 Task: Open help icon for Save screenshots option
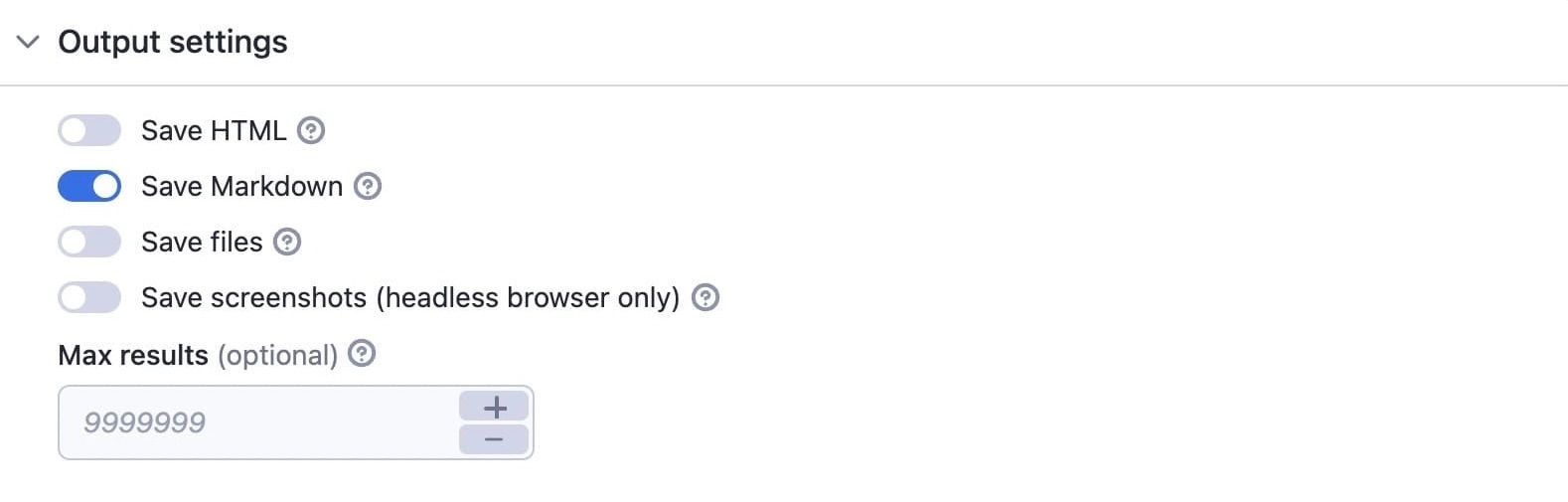coord(706,297)
